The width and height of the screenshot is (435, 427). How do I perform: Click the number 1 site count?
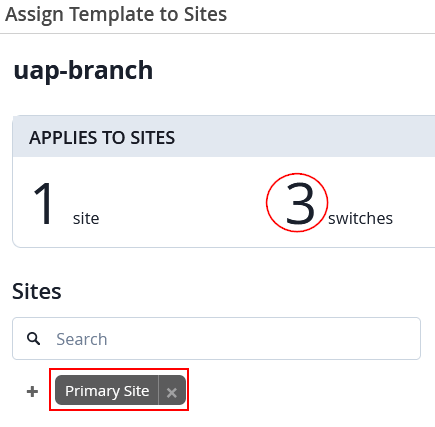44,203
